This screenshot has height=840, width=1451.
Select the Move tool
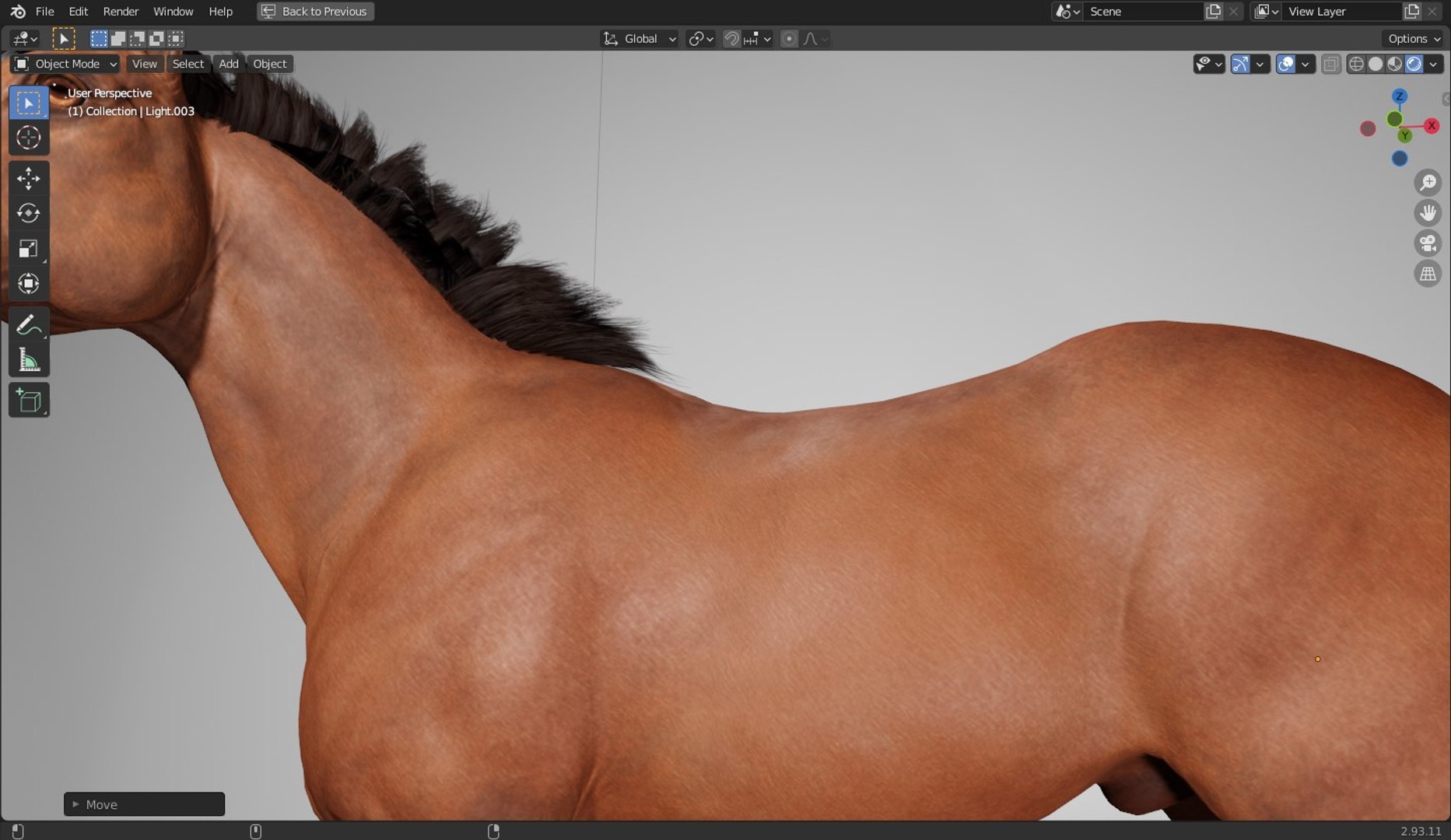click(29, 178)
